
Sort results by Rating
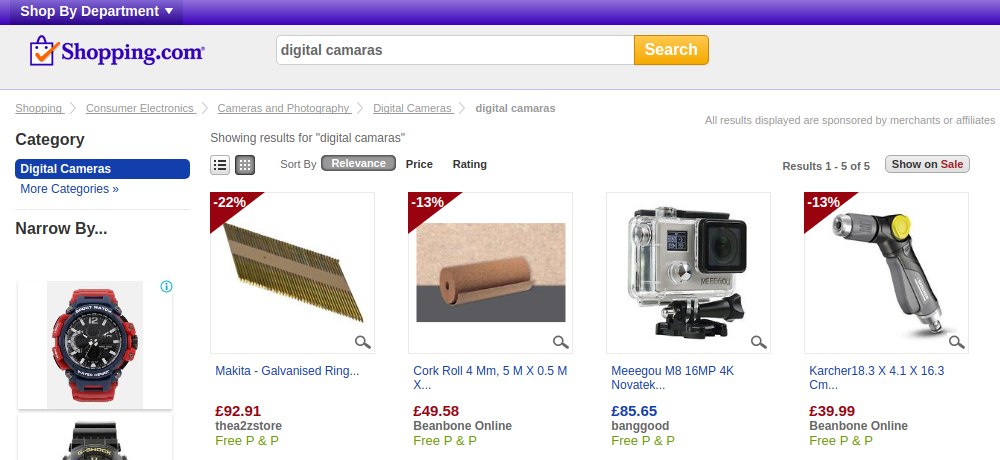click(469, 164)
